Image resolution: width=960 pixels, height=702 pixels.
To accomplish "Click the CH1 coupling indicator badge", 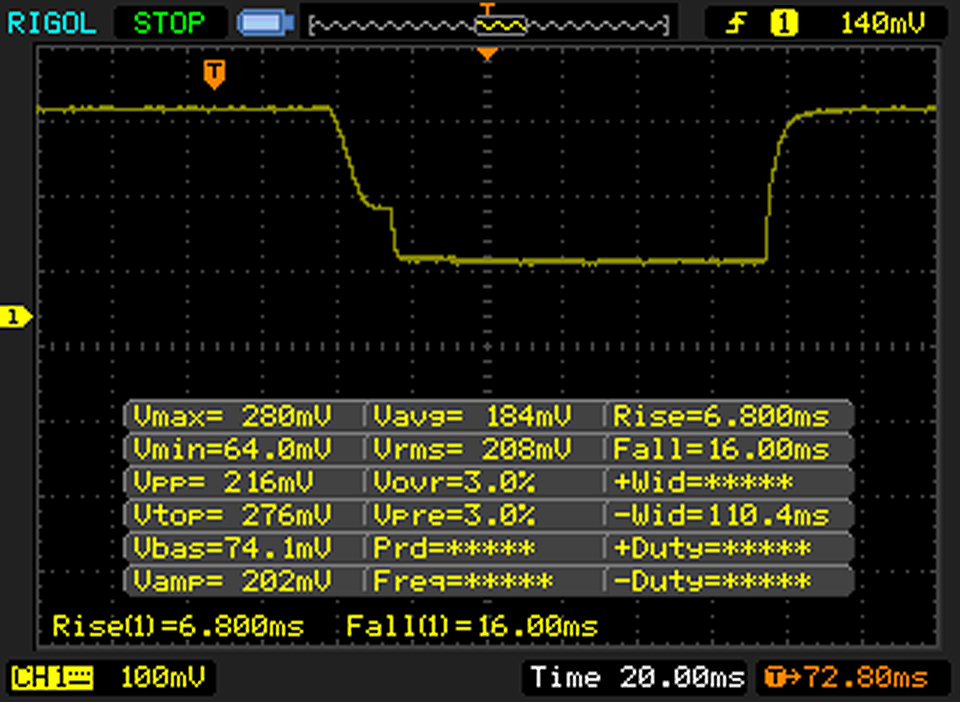I will coord(53,678).
